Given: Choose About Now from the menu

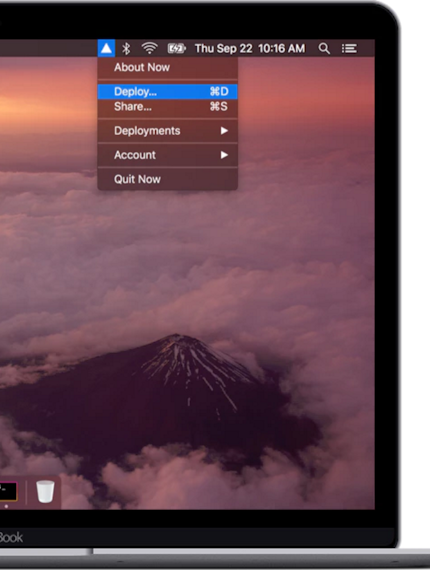Looking at the screenshot, I should [168, 67].
